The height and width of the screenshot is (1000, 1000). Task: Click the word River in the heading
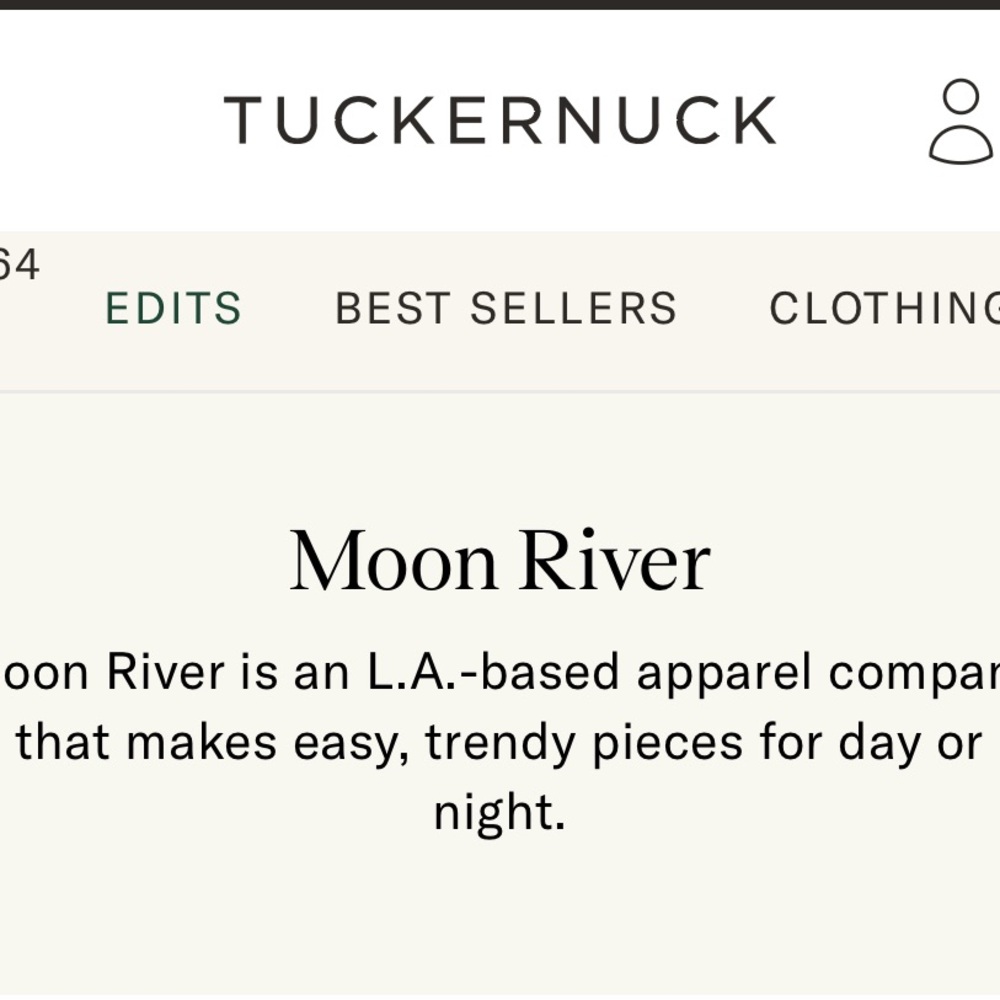[x=614, y=561]
